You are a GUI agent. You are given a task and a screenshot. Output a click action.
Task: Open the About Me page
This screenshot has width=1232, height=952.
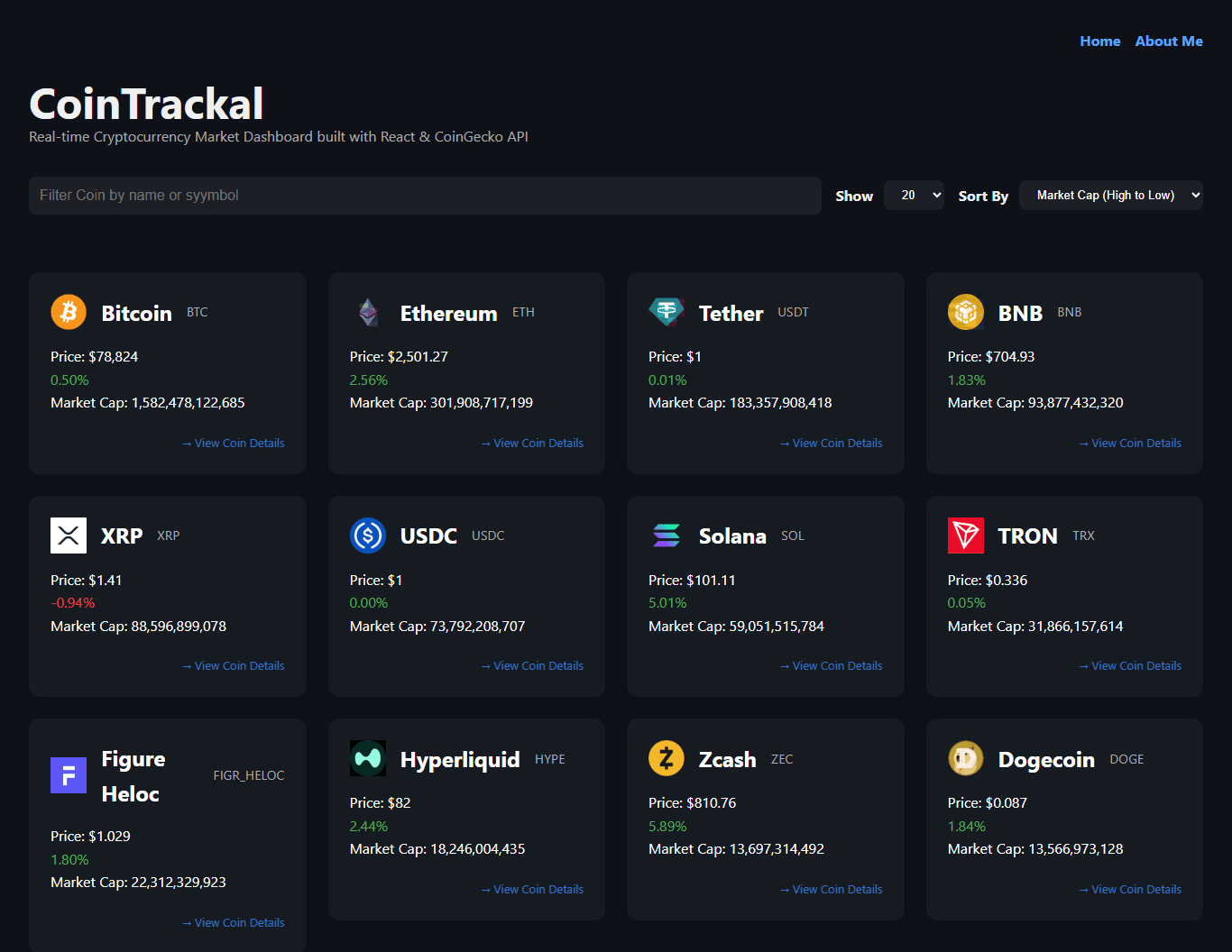pos(1169,41)
